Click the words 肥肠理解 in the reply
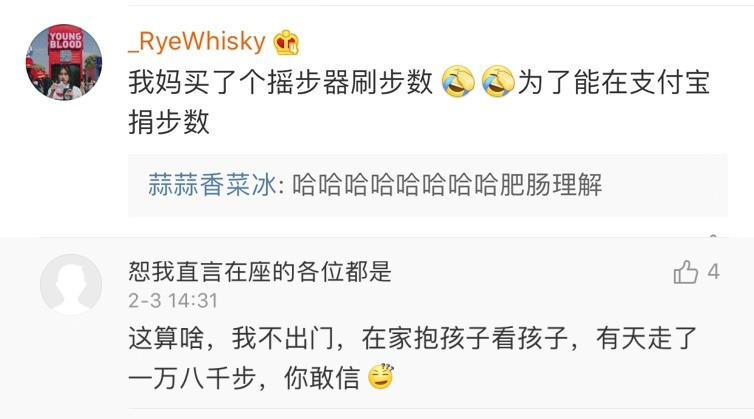Image resolution: width=754 pixels, height=419 pixels. tap(551, 185)
